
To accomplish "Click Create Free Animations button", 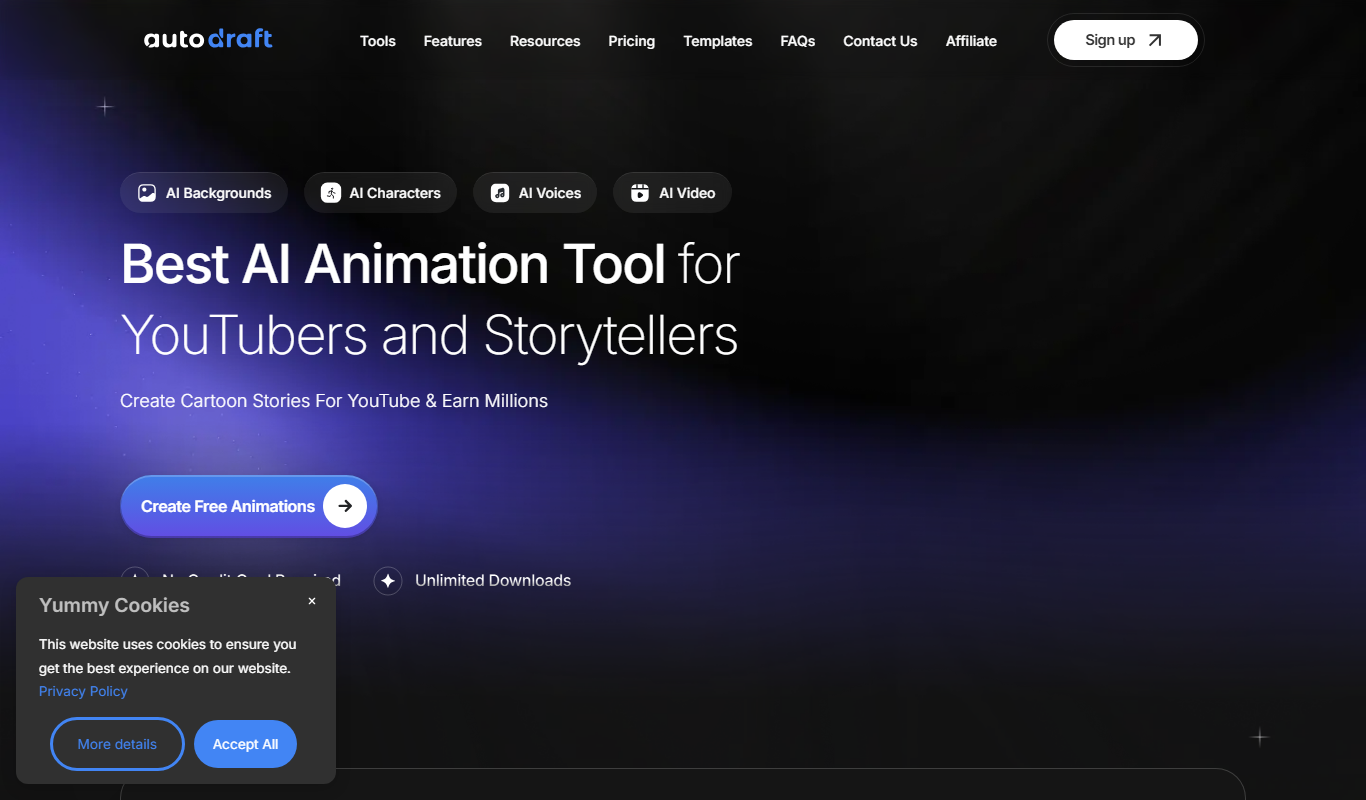I will coord(249,506).
